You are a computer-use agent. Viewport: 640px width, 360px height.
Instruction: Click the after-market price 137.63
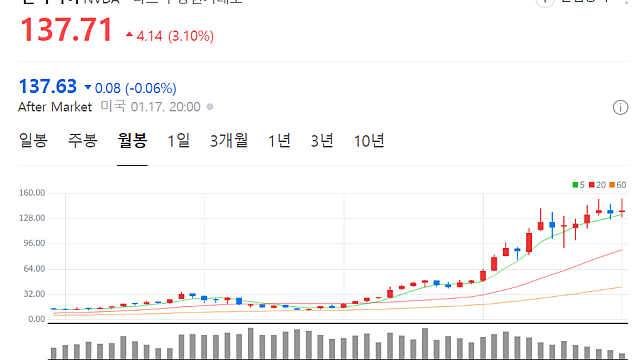point(48,87)
